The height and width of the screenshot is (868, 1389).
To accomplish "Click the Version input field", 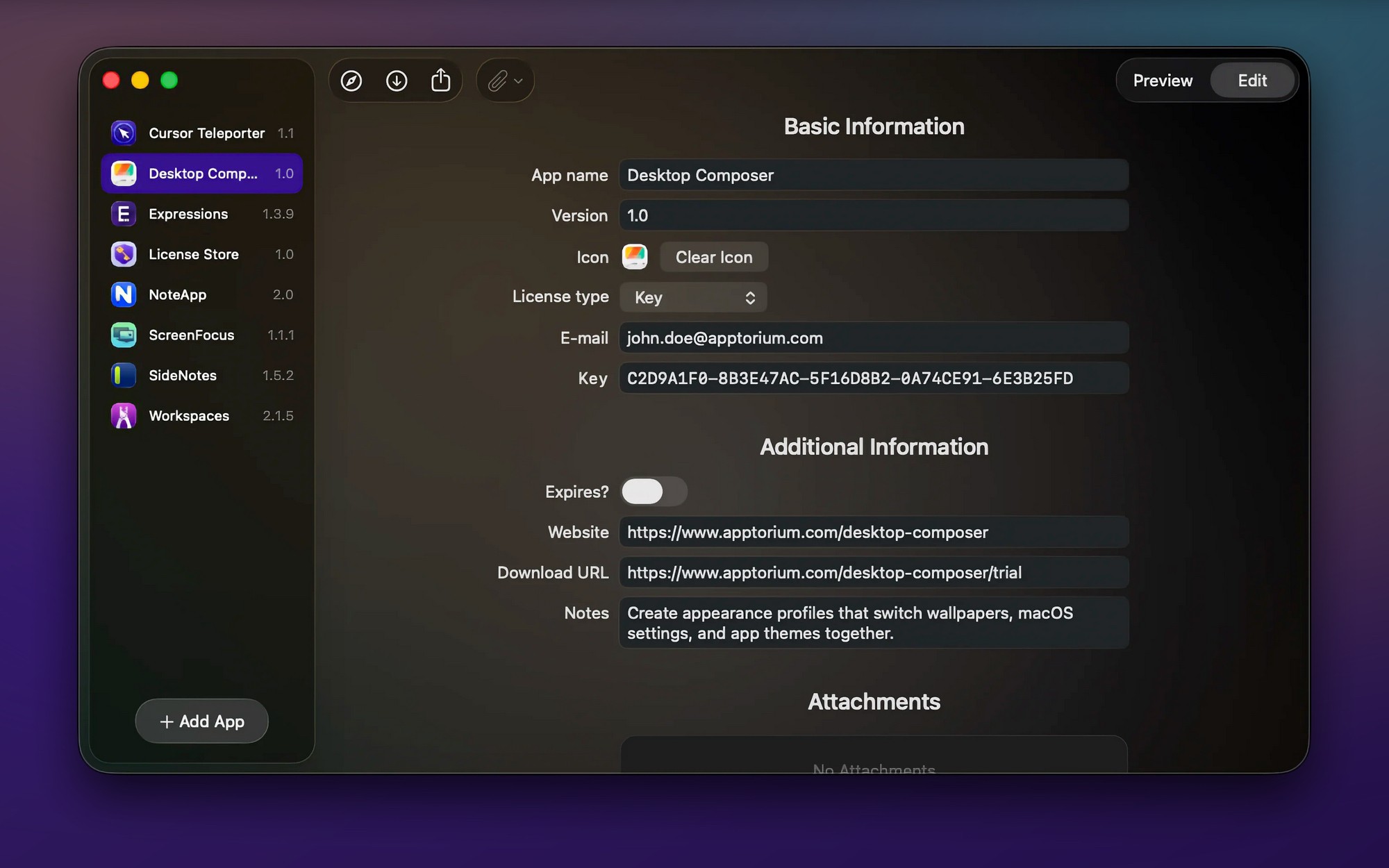I will [874, 215].
